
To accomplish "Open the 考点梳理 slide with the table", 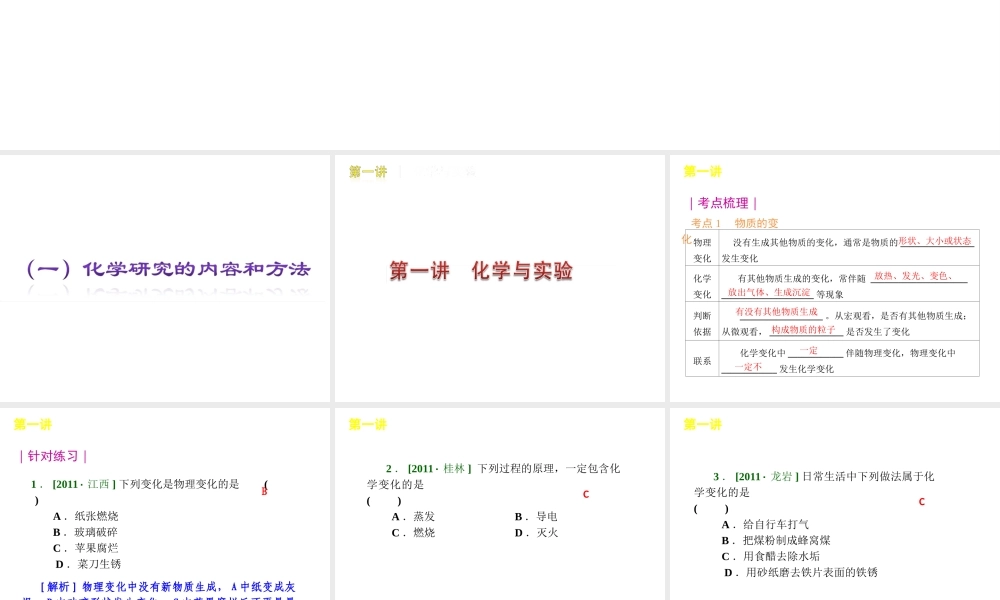I will tap(835, 278).
